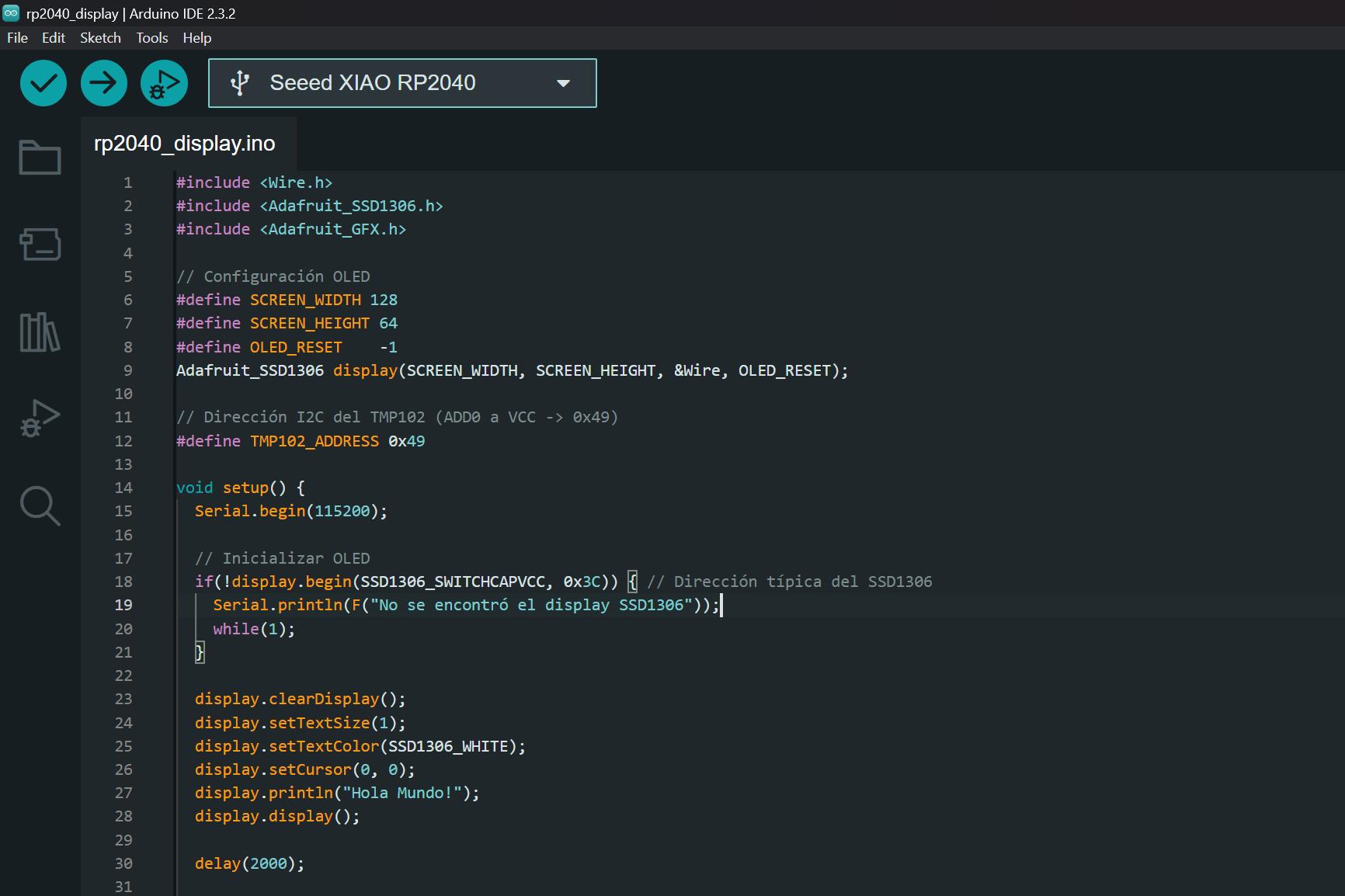Start debugging with the toolbar debug button
The height and width of the screenshot is (896, 1345).
pyautogui.click(x=164, y=83)
